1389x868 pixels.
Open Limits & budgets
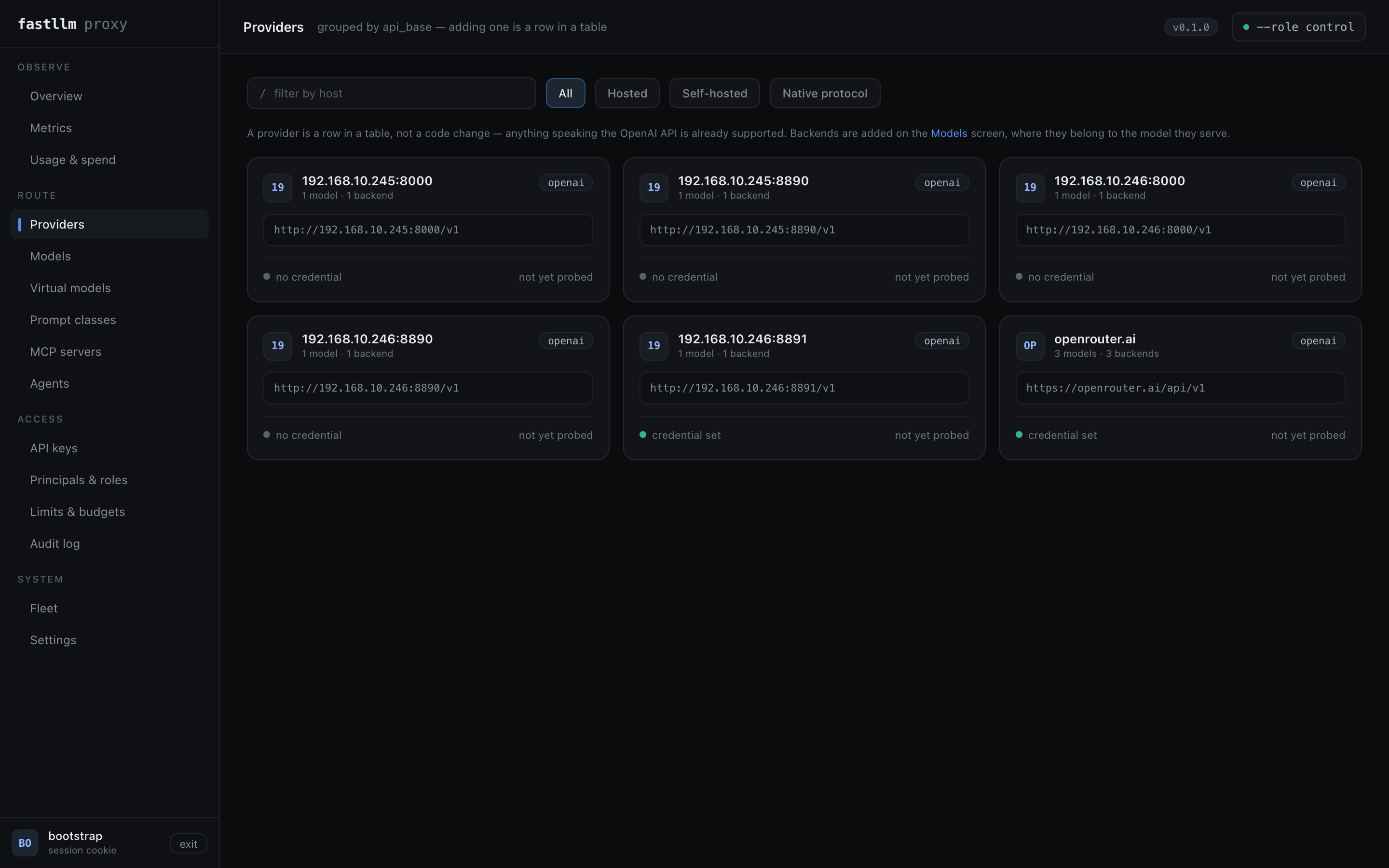[x=109, y=512]
